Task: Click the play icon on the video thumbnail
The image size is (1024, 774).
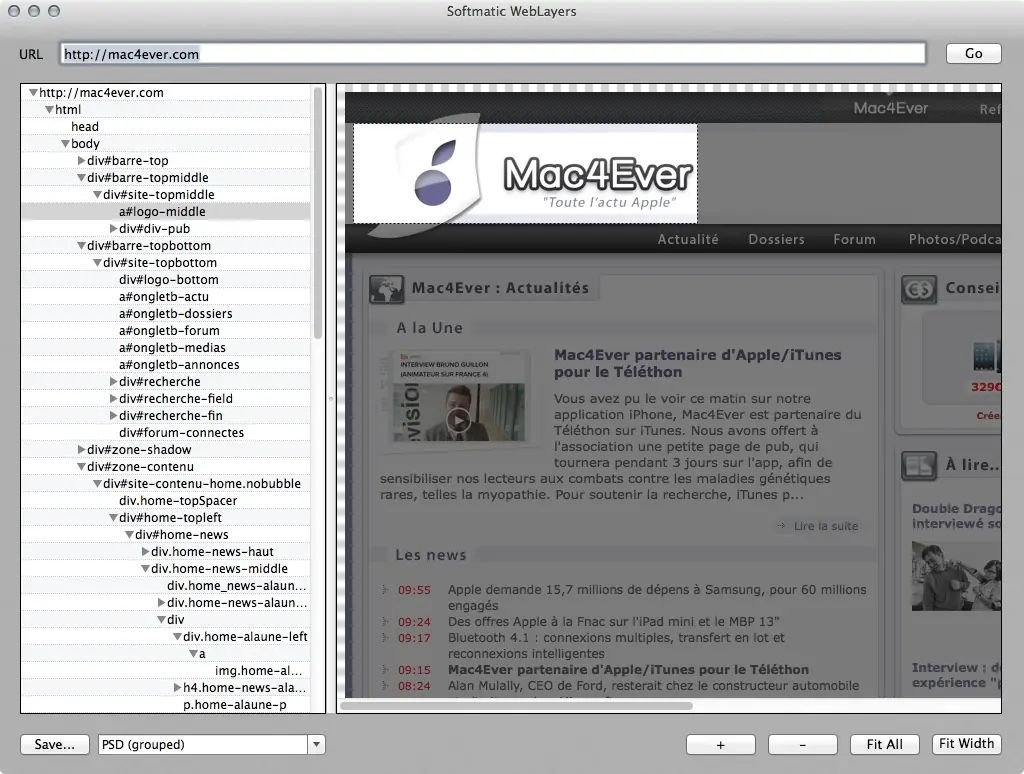Action: point(457,420)
